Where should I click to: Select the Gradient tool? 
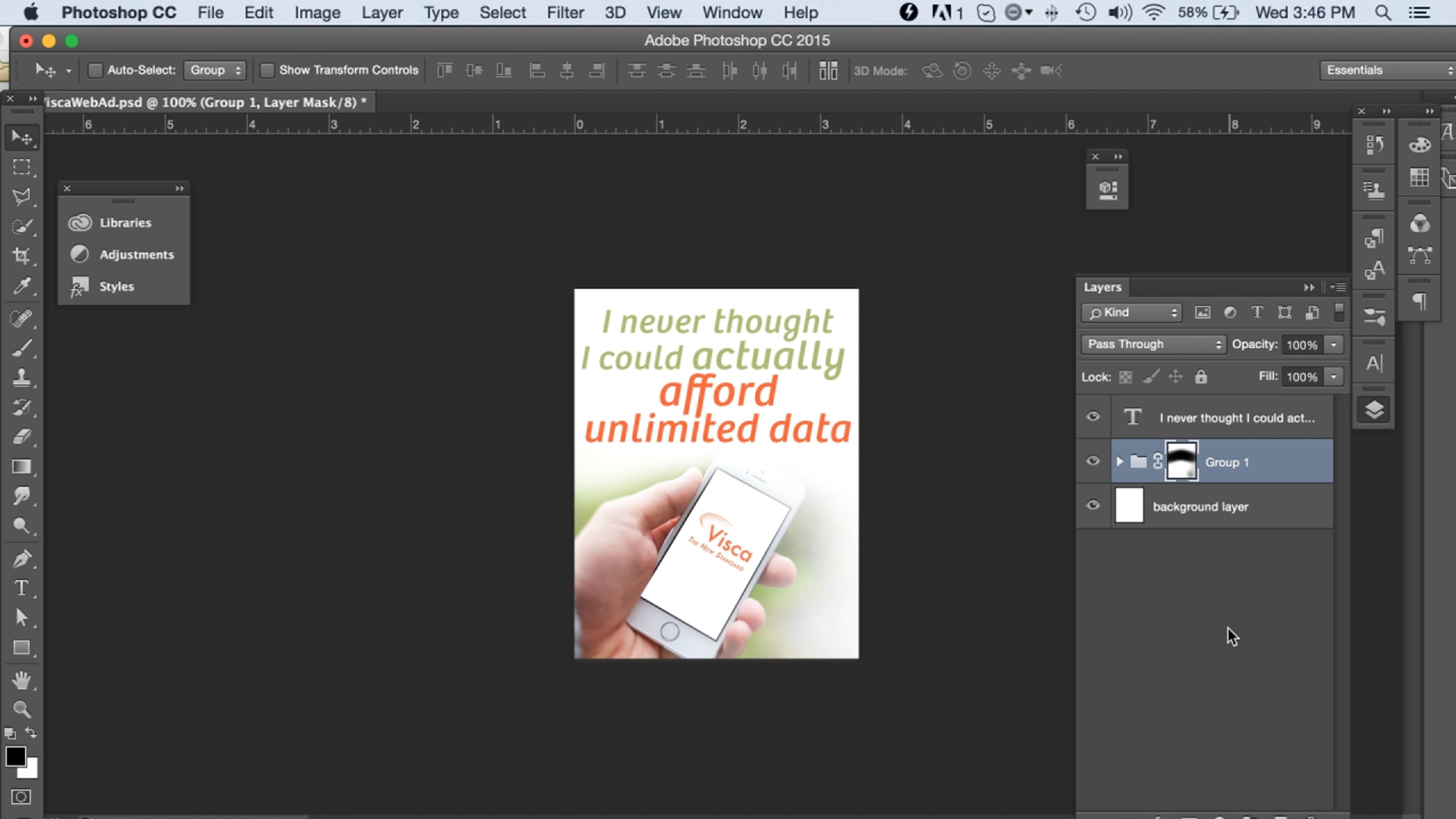[x=22, y=467]
